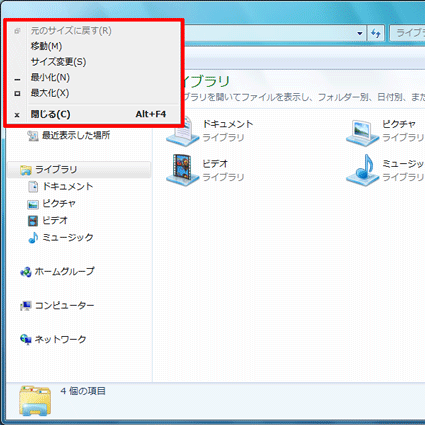This screenshot has width=425, height=425.
Task: Click the ドキュメント sidebar icon
Action: tap(33, 187)
